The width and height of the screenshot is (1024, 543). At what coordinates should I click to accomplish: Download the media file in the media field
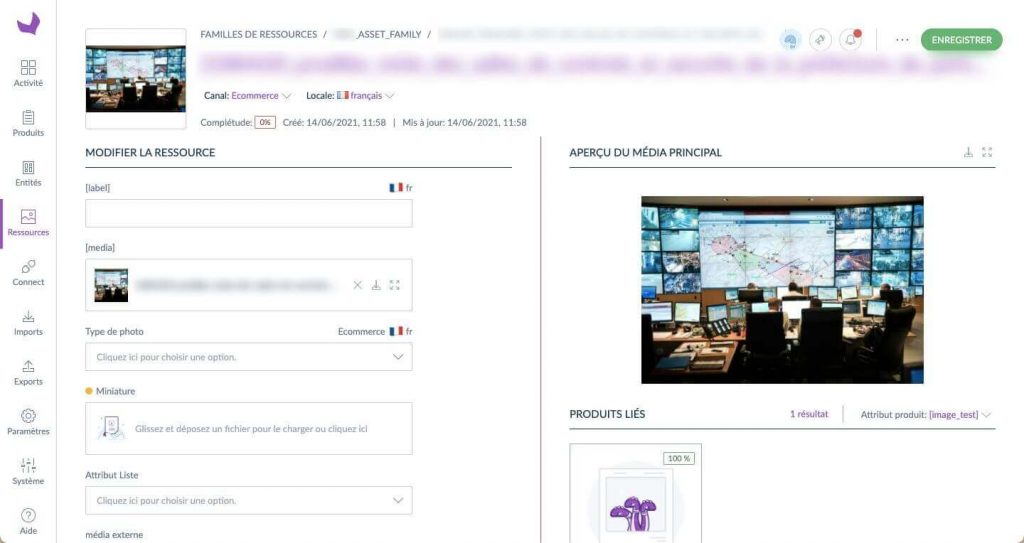[x=376, y=285]
